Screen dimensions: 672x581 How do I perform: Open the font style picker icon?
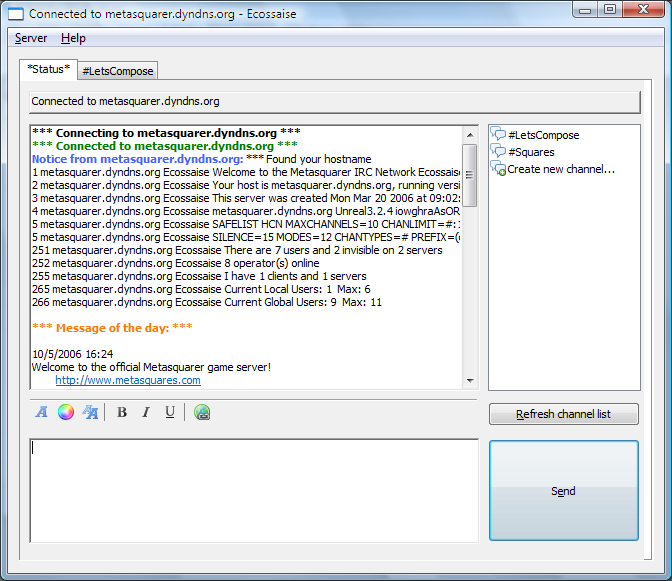tap(42, 412)
